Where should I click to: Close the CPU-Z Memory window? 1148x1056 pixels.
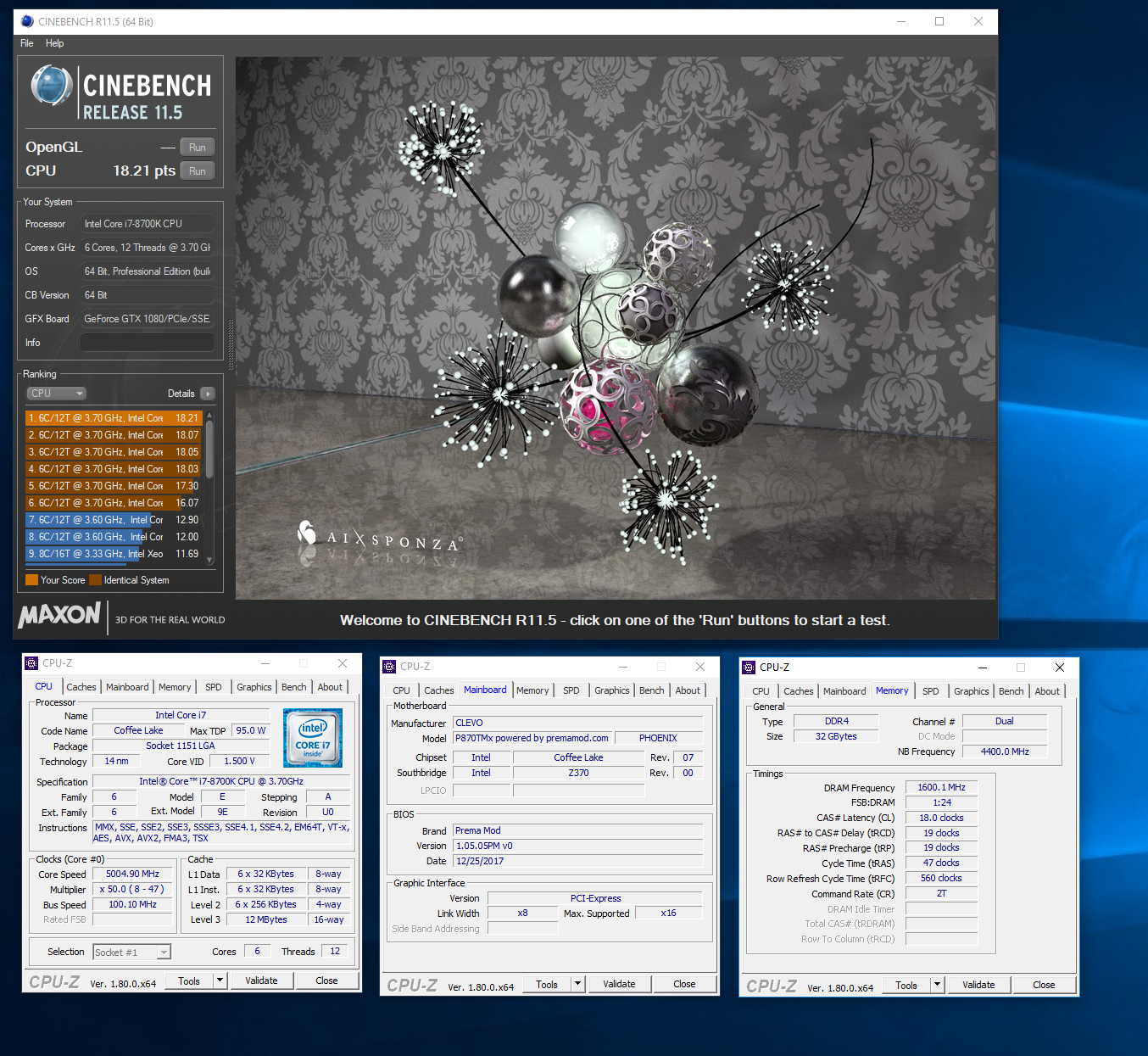pos(1059,668)
